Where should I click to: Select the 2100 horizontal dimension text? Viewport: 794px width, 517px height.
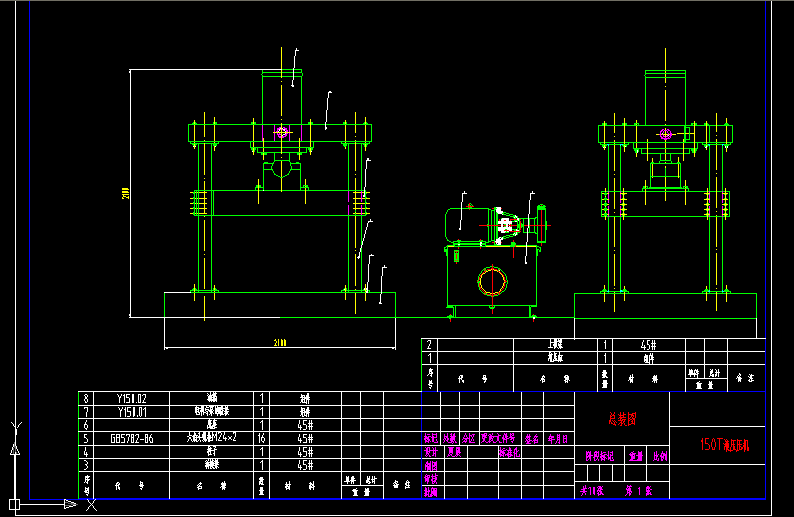click(x=279, y=343)
